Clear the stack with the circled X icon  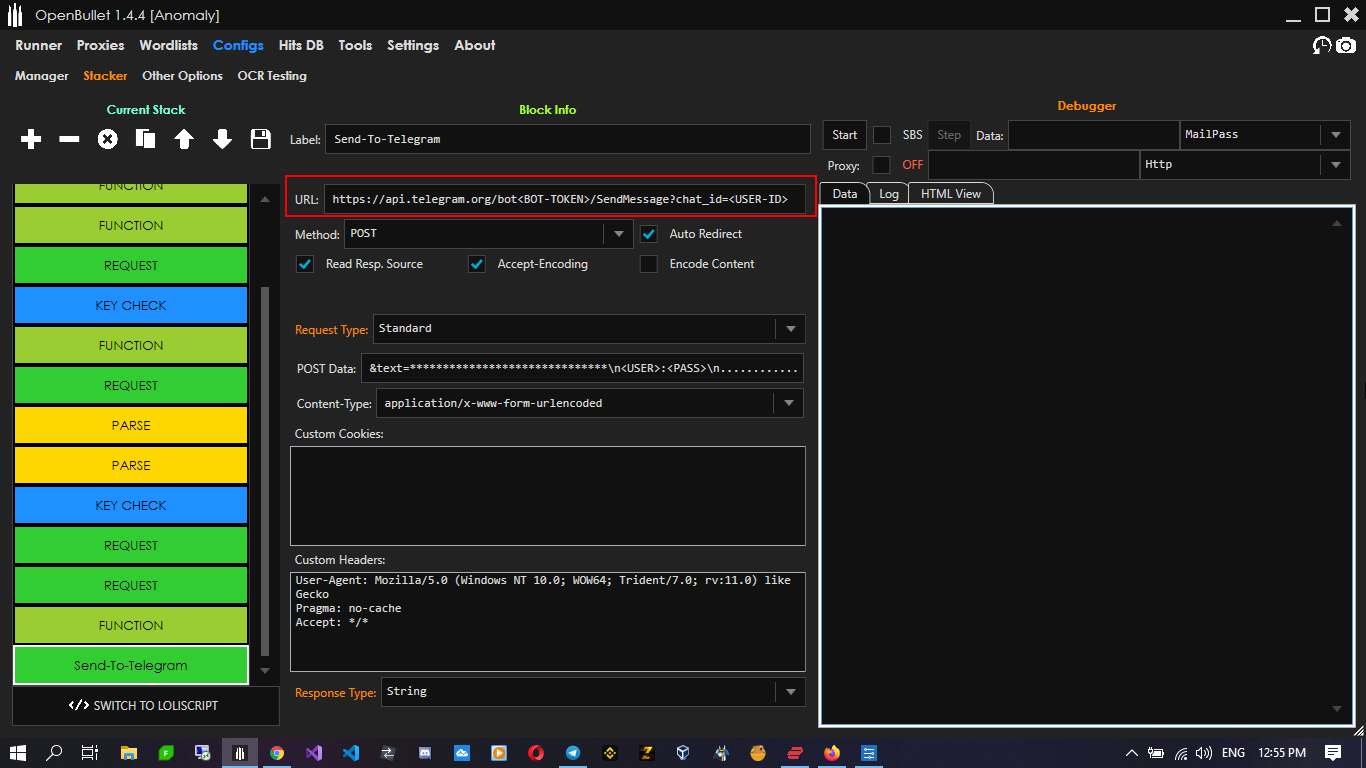[x=107, y=140]
